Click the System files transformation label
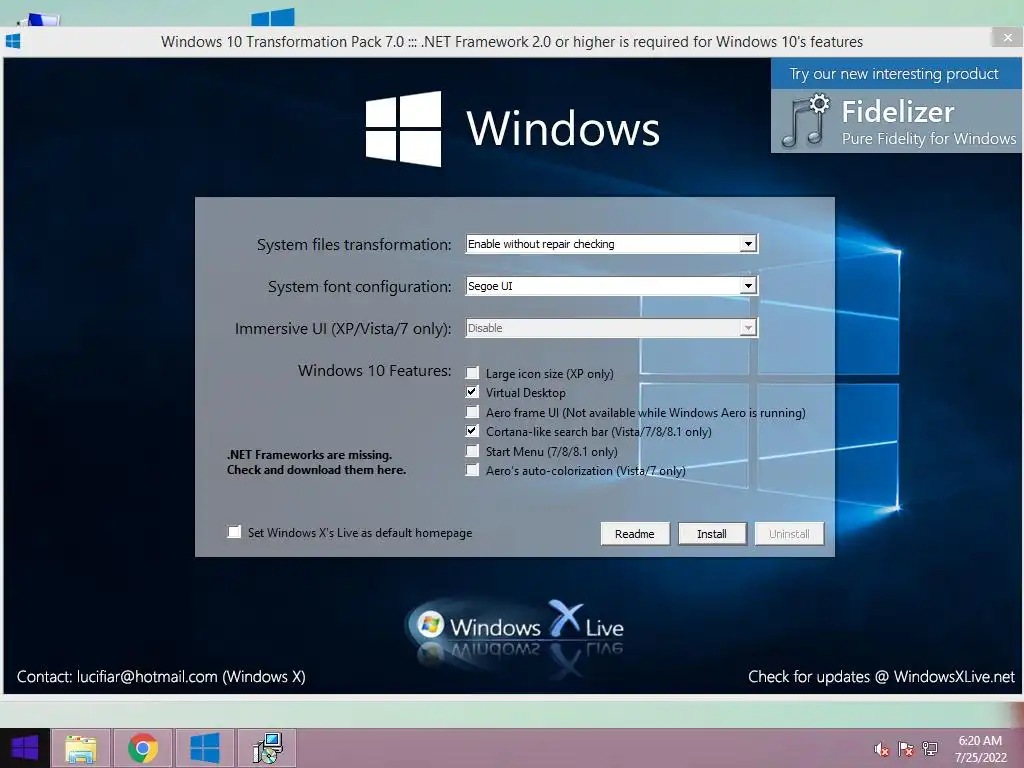Screen dimensions: 1024x768 coord(354,244)
